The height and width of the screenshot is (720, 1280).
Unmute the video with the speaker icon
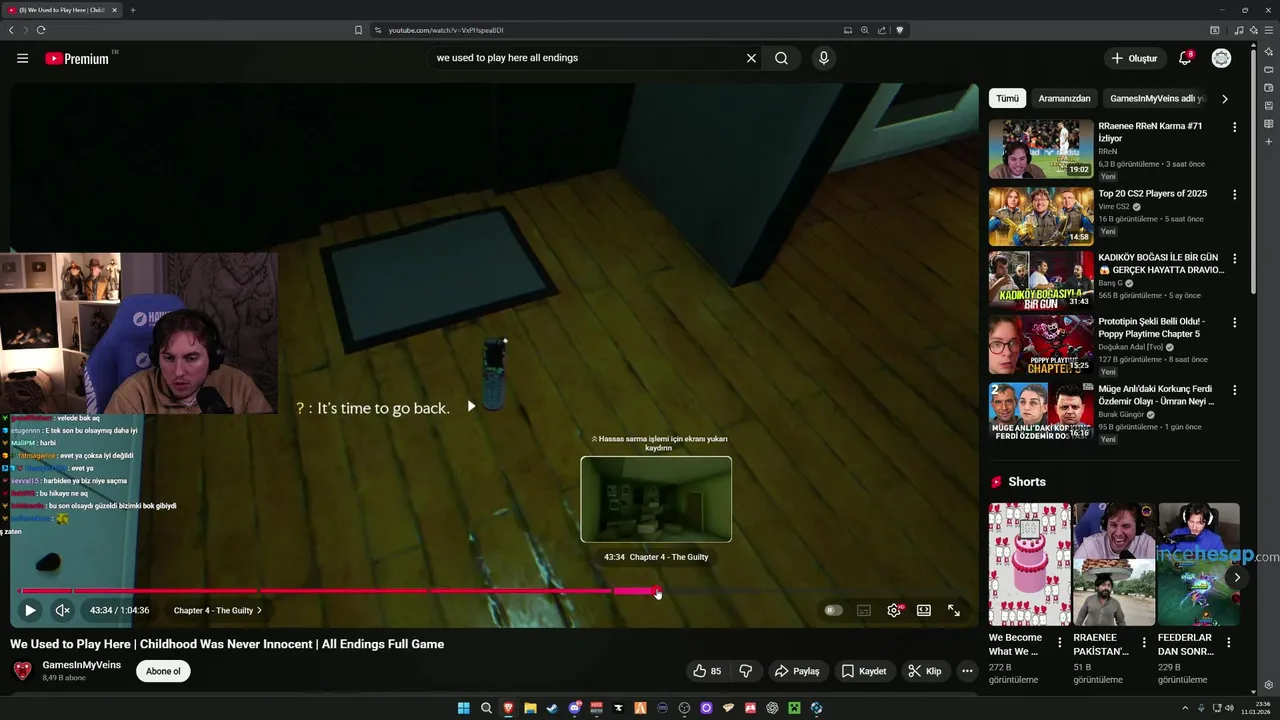(62, 610)
